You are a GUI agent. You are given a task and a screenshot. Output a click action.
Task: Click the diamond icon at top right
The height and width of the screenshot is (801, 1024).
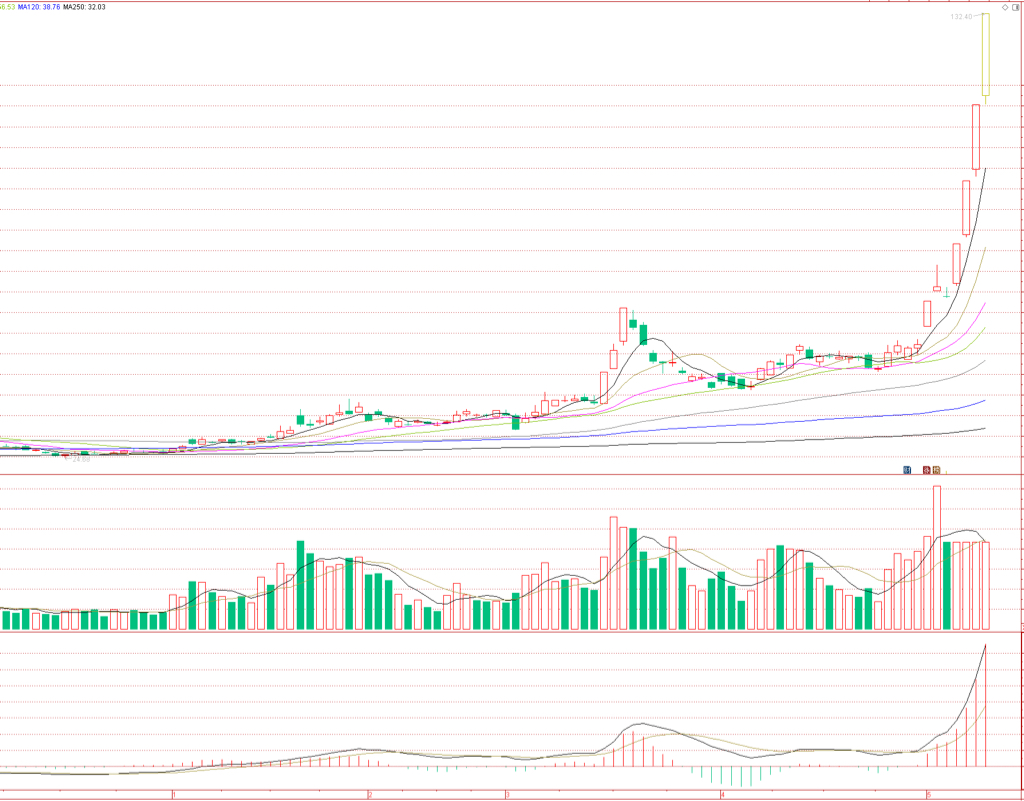click(x=1005, y=7)
